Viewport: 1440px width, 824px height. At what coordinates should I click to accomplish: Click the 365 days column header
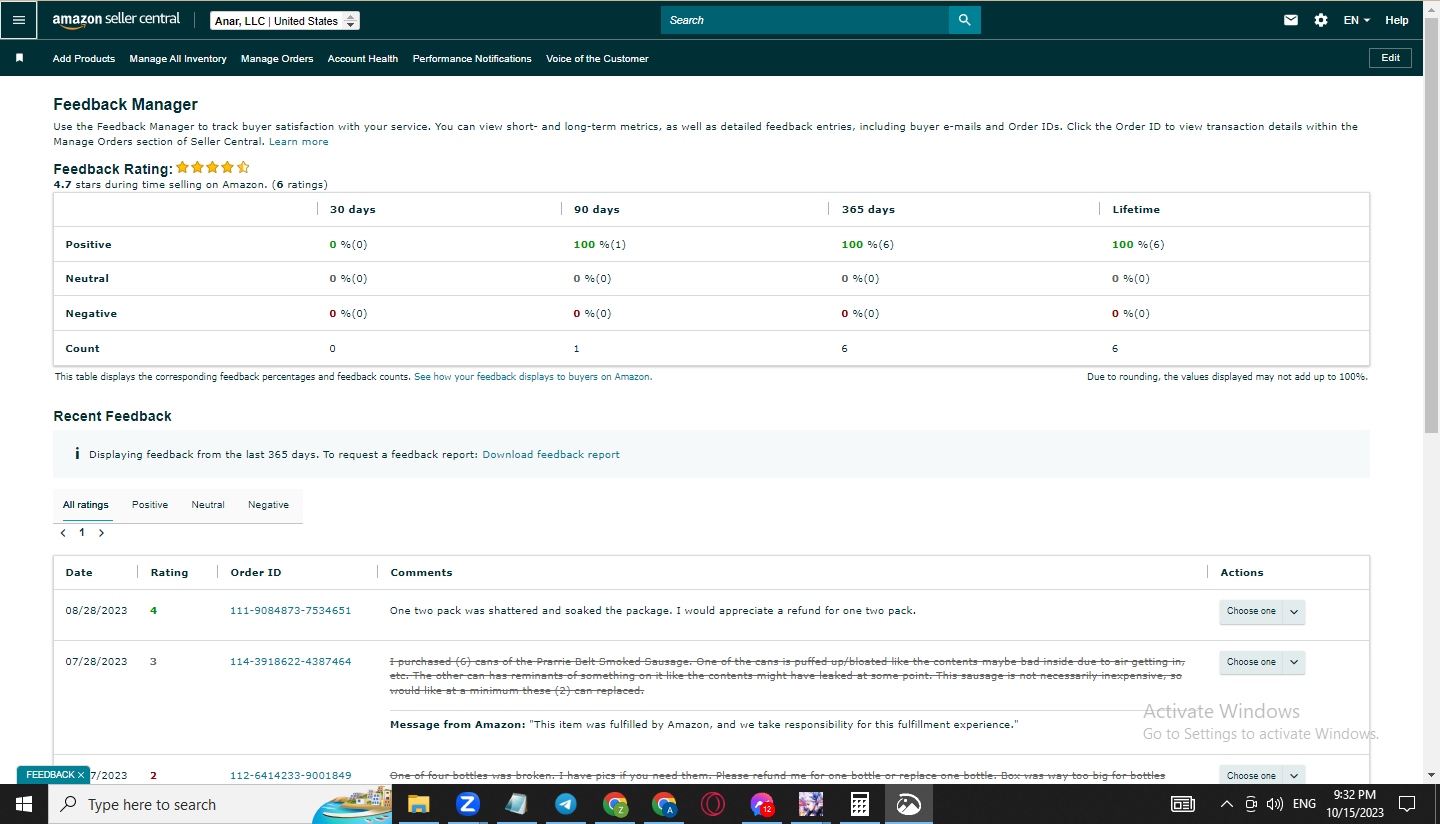click(868, 210)
